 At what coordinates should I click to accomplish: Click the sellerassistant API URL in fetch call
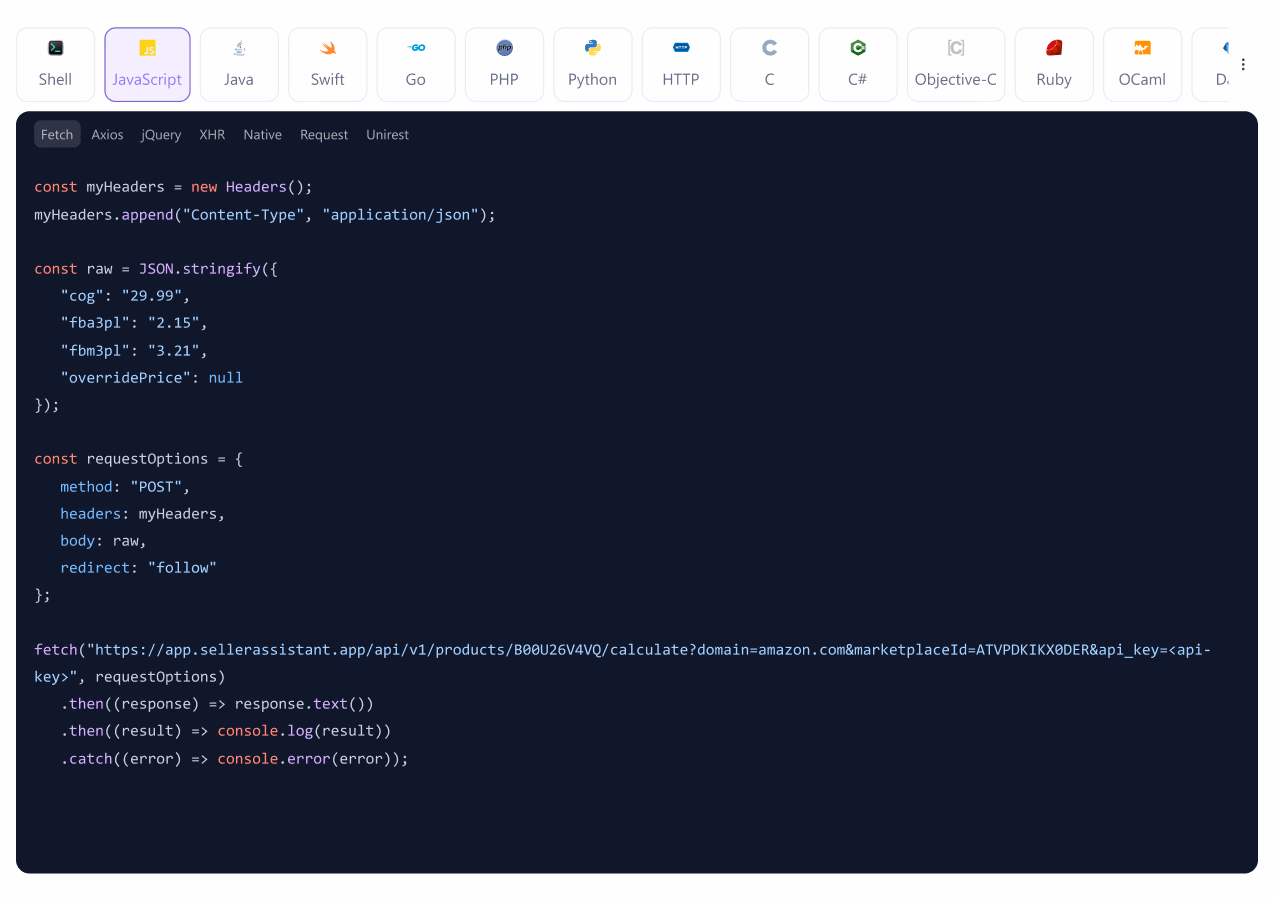tap(622, 663)
